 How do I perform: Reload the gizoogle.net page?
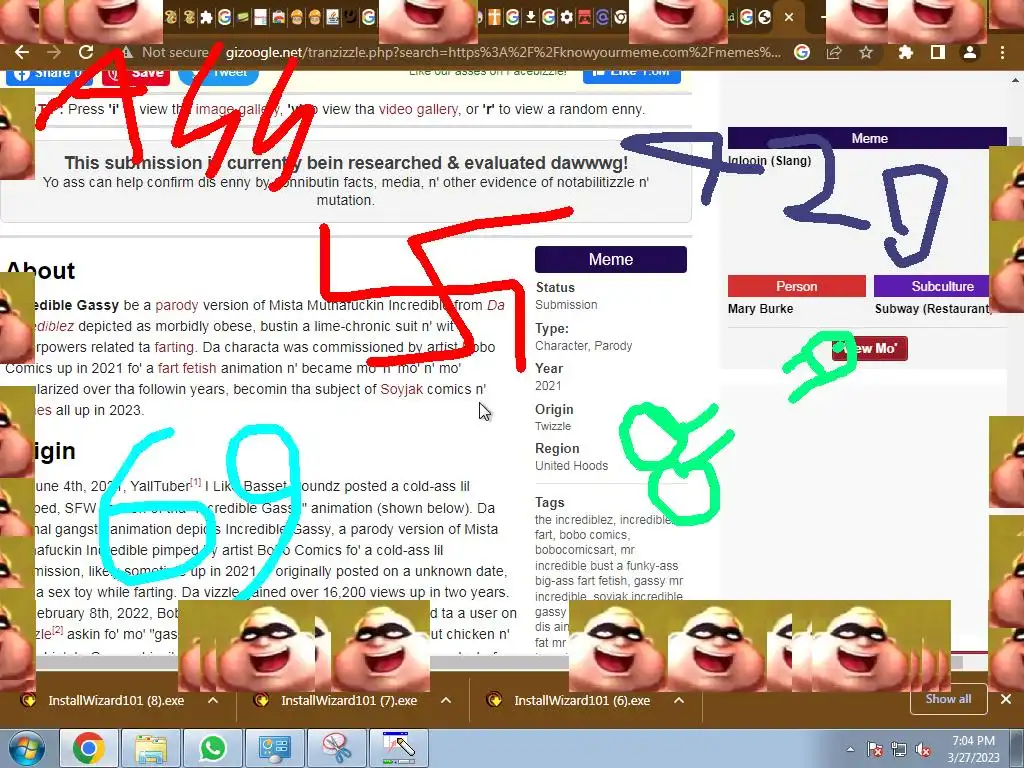click(x=86, y=52)
